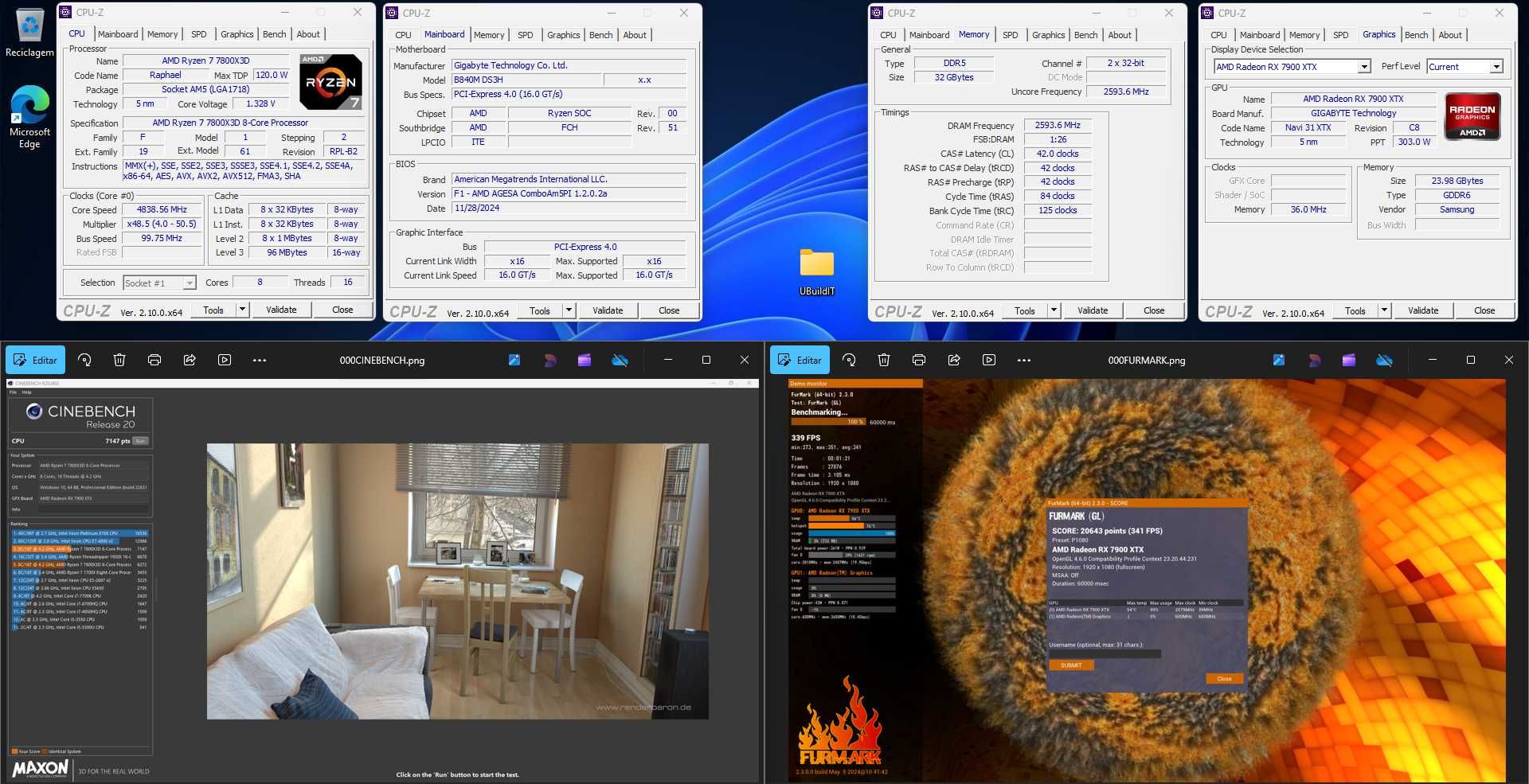Click the Editar button in the 000CINEBENCH.png window

(x=36, y=360)
